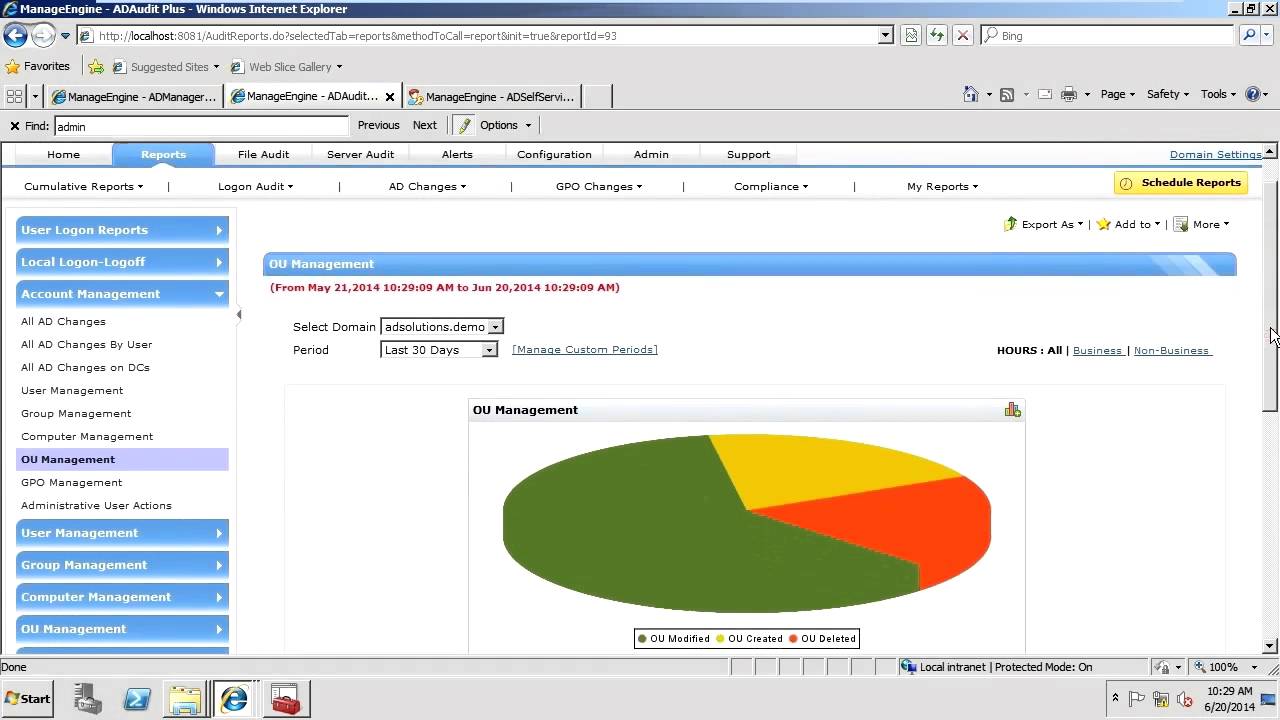Switch to the Admin tab

(x=651, y=154)
